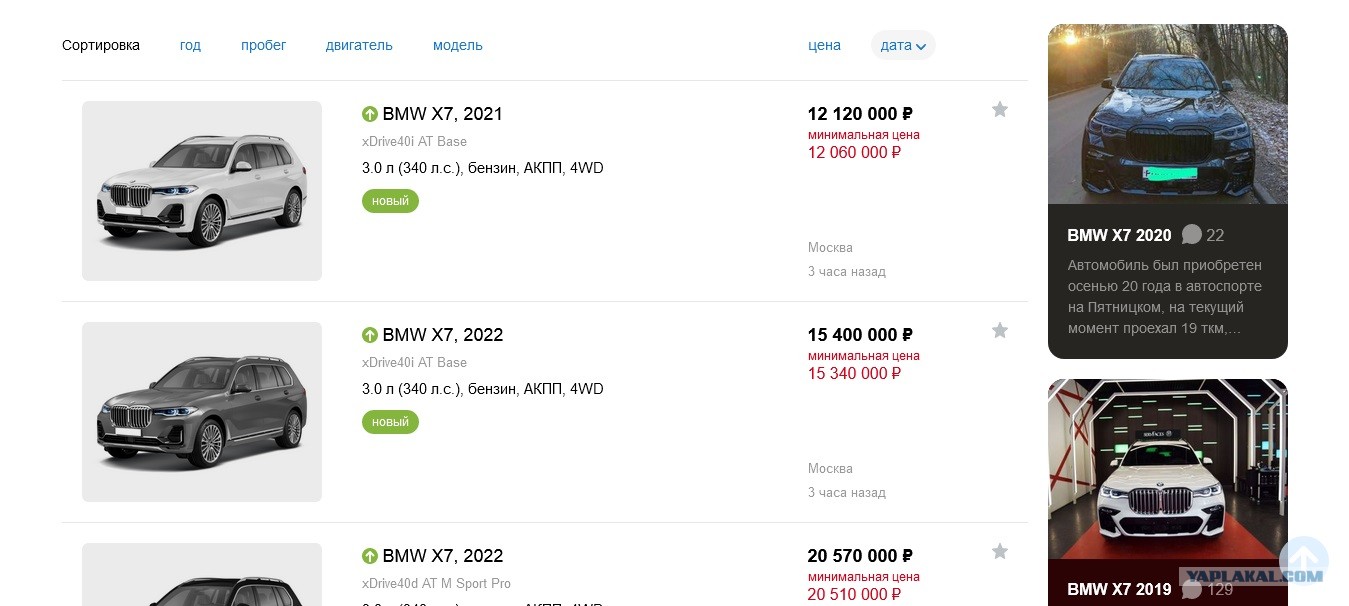Open white BMW X7 2021 car thumbnail
Viewport: 1349px width, 606px height.
[x=202, y=191]
